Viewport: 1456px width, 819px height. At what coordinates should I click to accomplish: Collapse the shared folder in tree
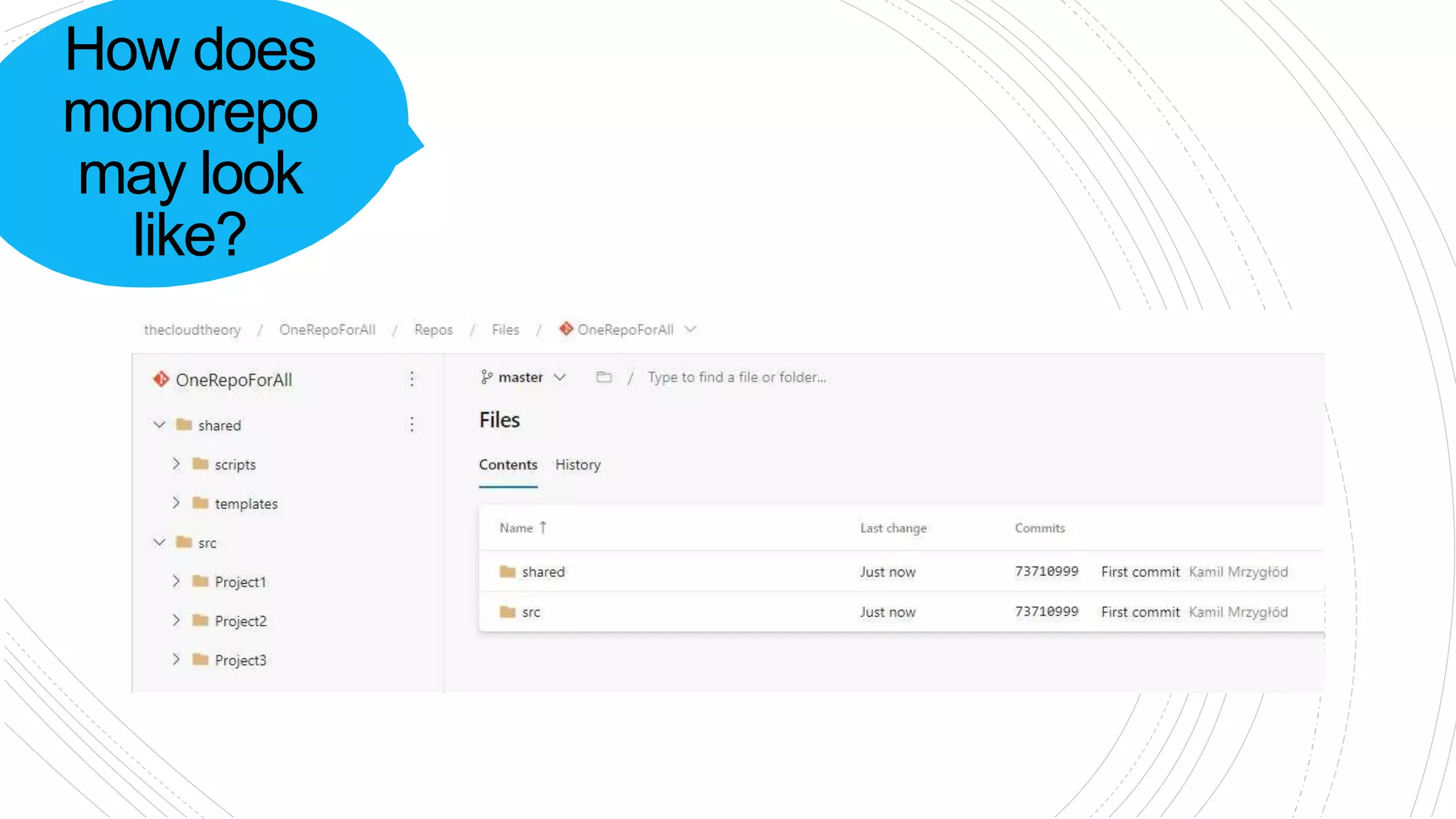point(159,424)
